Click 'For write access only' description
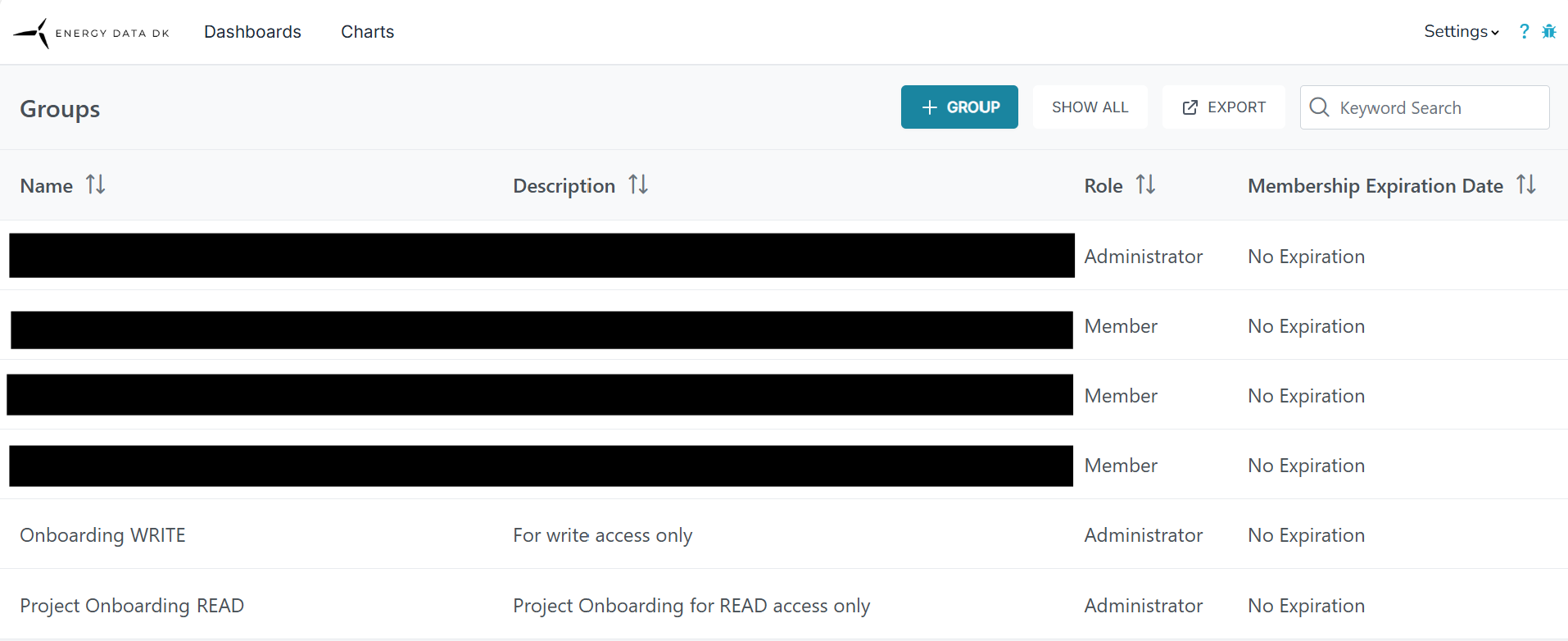The width and height of the screenshot is (1568, 641). coord(602,535)
